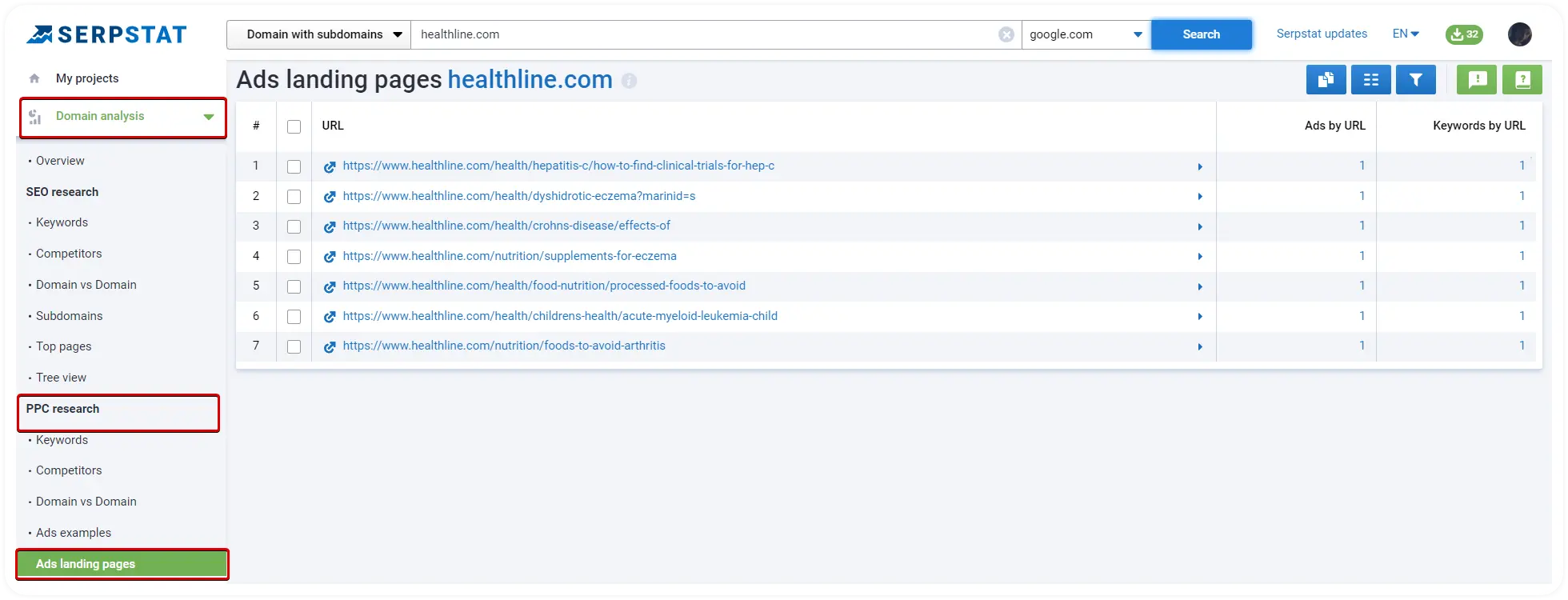The height and width of the screenshot is (600, 1568).
Task: Open external link icon for dyshidrotic-eczema URL
Action: 330,197
